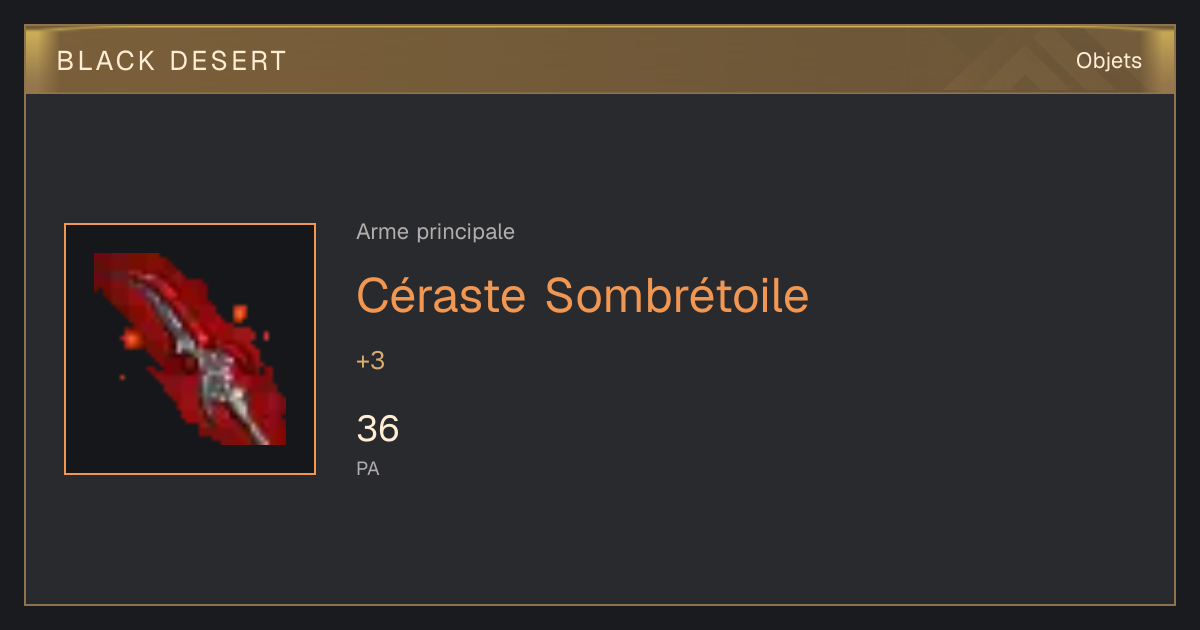Click the 36 attack power value
Screen dimensions: 1200x630
coord(378,428)
